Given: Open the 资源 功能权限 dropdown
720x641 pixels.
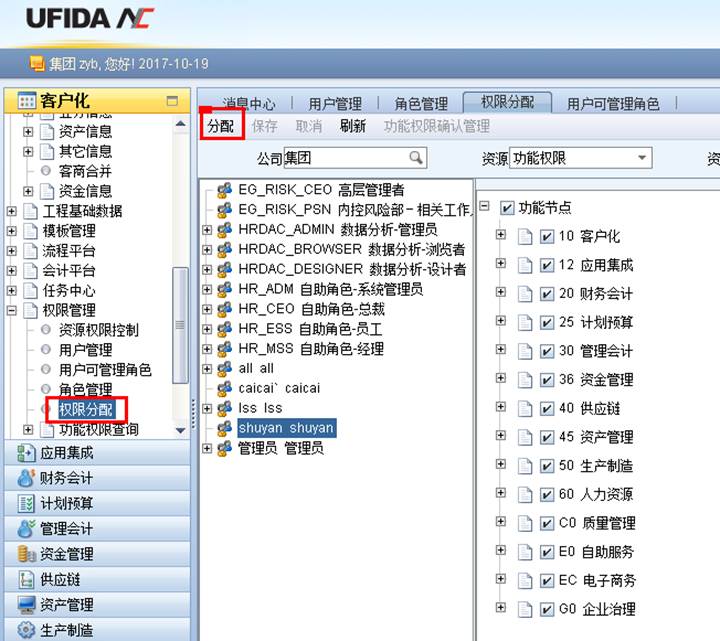Looking at the screenshot, I should (x=639, y=158).
